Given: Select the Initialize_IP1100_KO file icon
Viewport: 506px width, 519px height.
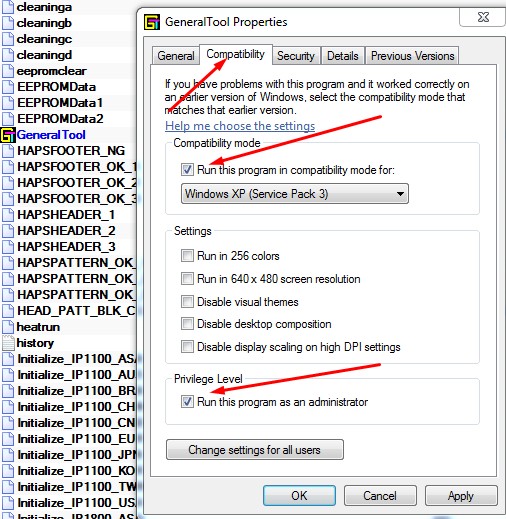Looking at the screenshot, I should point(8,471).
